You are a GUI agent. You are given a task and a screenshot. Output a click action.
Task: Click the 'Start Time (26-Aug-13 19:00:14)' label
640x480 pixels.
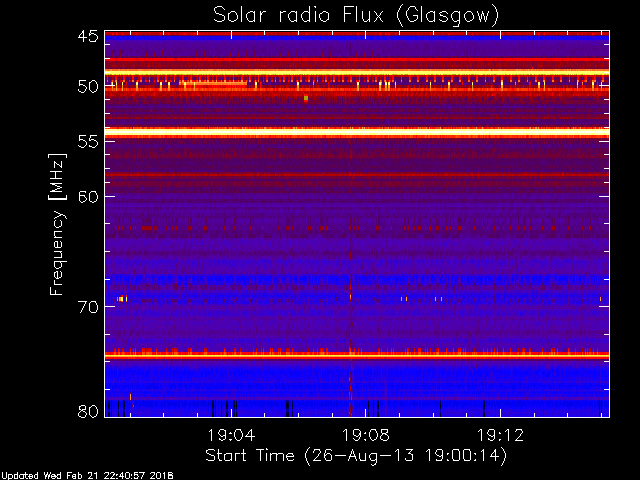click(x=356, y=456)
